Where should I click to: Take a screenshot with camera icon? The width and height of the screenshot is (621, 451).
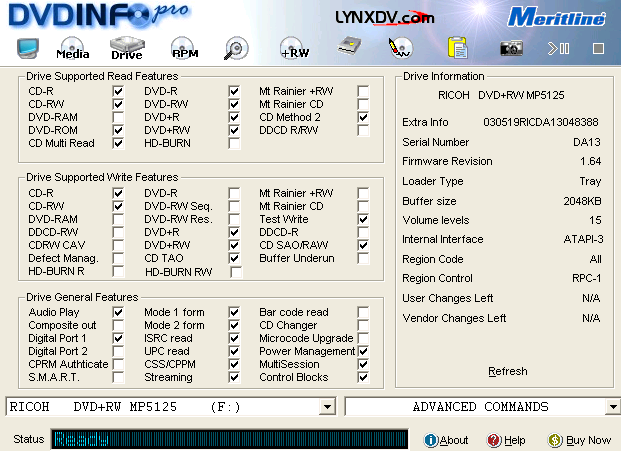pos(511,48)
